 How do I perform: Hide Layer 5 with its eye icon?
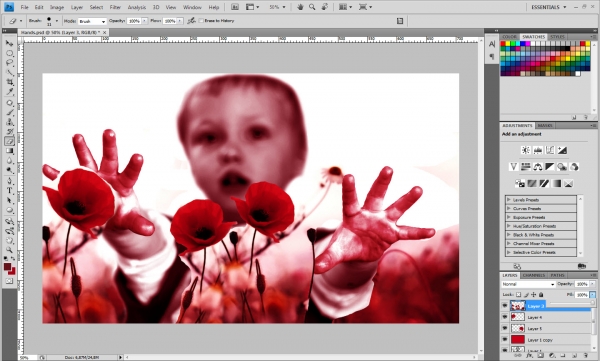505,328
